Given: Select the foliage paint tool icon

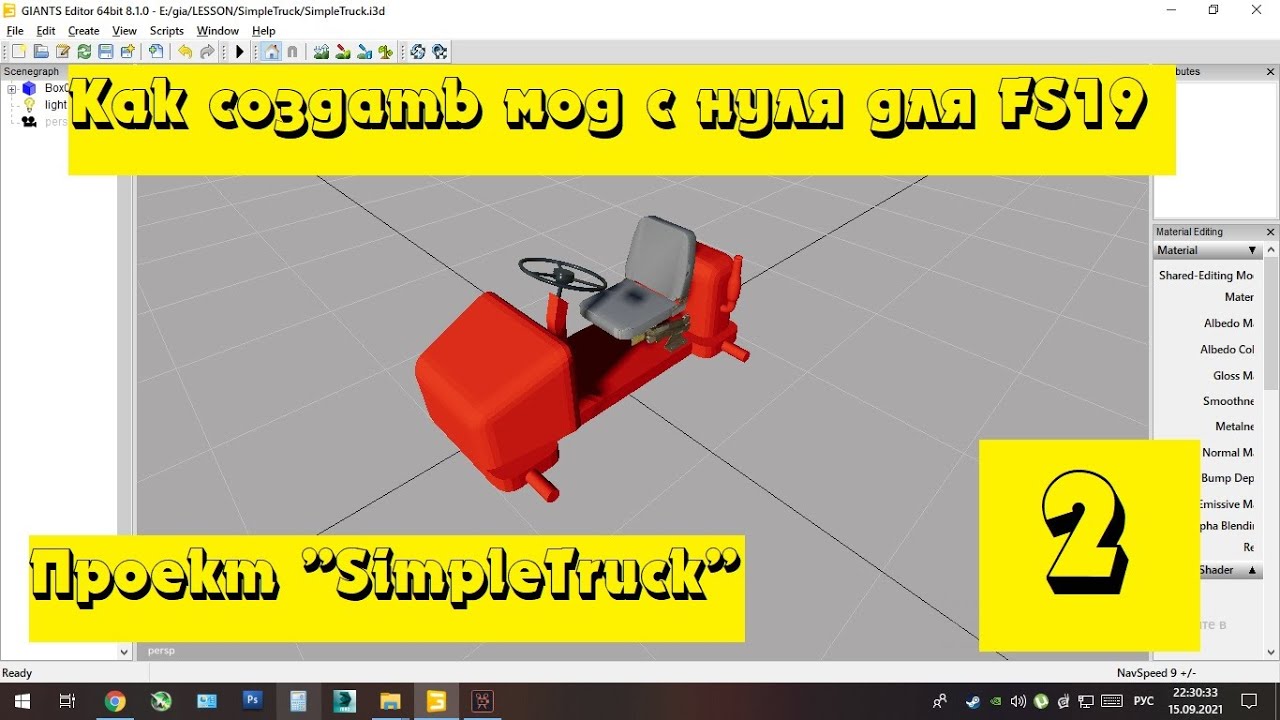Looking at the screenshot, I should click(x=386, y=52).
